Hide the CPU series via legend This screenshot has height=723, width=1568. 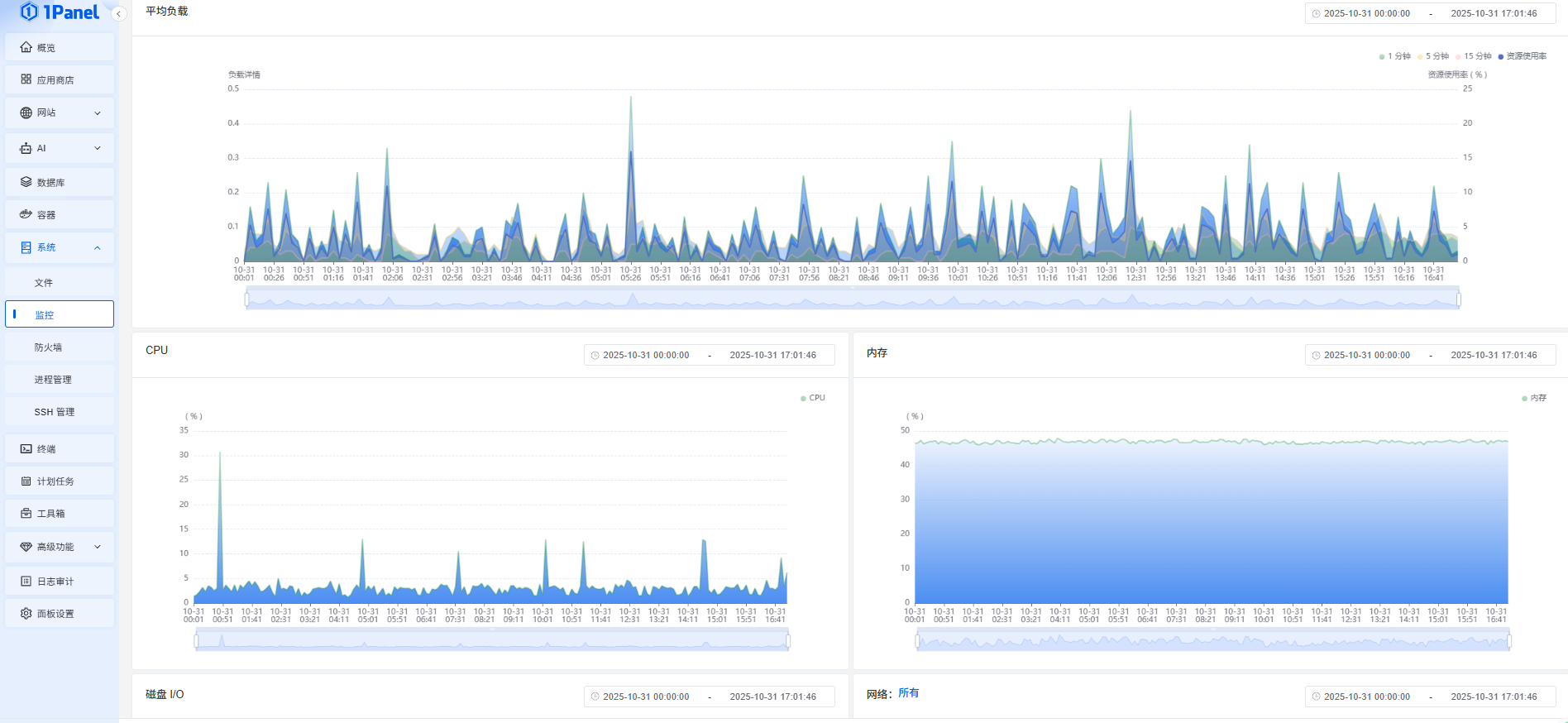(x=813, y=398)
